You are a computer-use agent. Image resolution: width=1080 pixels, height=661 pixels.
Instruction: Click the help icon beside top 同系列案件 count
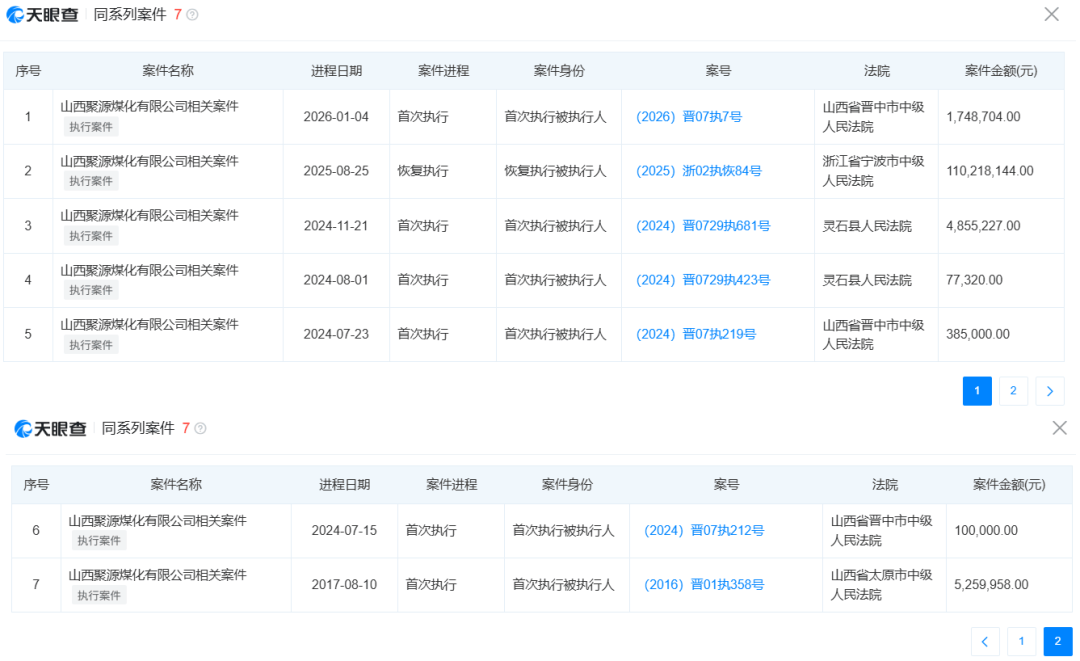(192, 15)
